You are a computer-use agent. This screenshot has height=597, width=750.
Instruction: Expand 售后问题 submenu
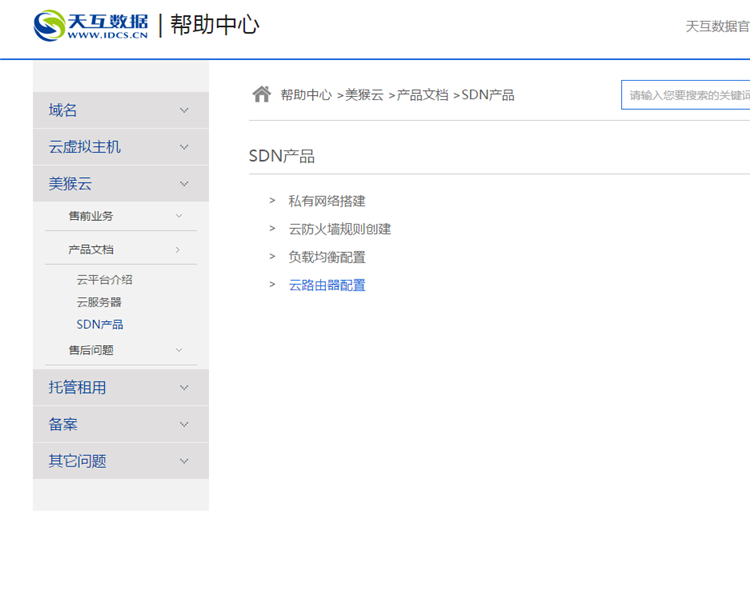coord(121,350)
